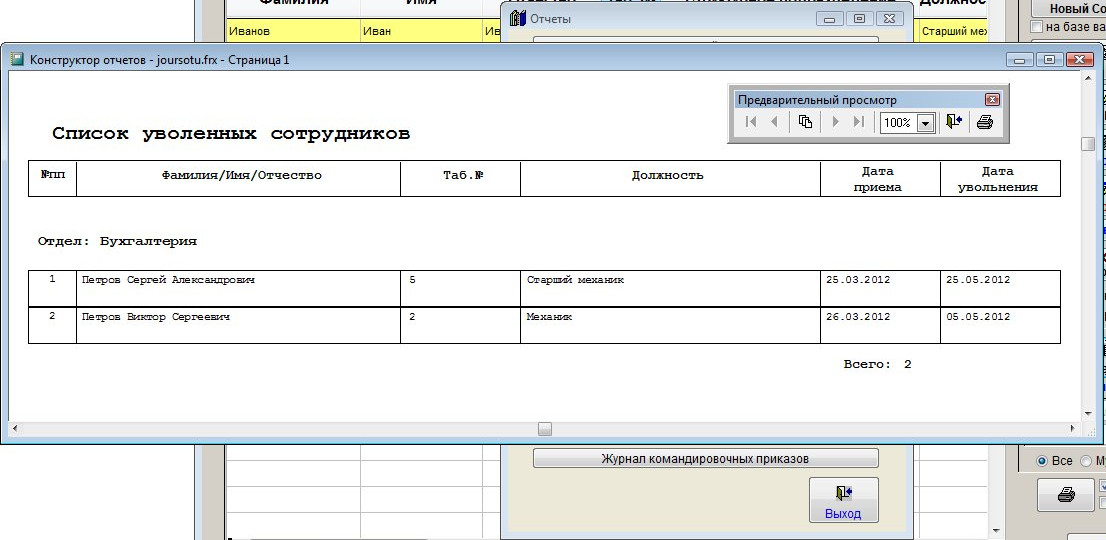The width and height of the screenshot is (1106, 540).
Task: Minimize the Конструктор отчетов window
Action: coord(1021,60)
